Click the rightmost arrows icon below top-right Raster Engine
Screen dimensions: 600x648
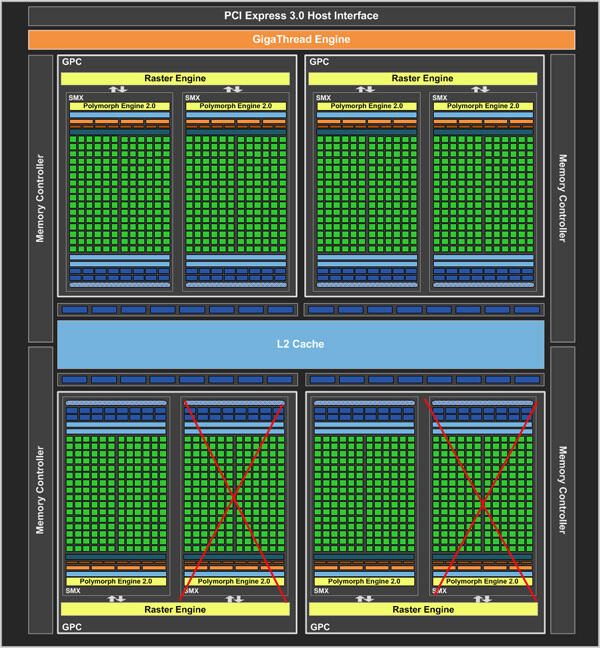click(480, 89)
